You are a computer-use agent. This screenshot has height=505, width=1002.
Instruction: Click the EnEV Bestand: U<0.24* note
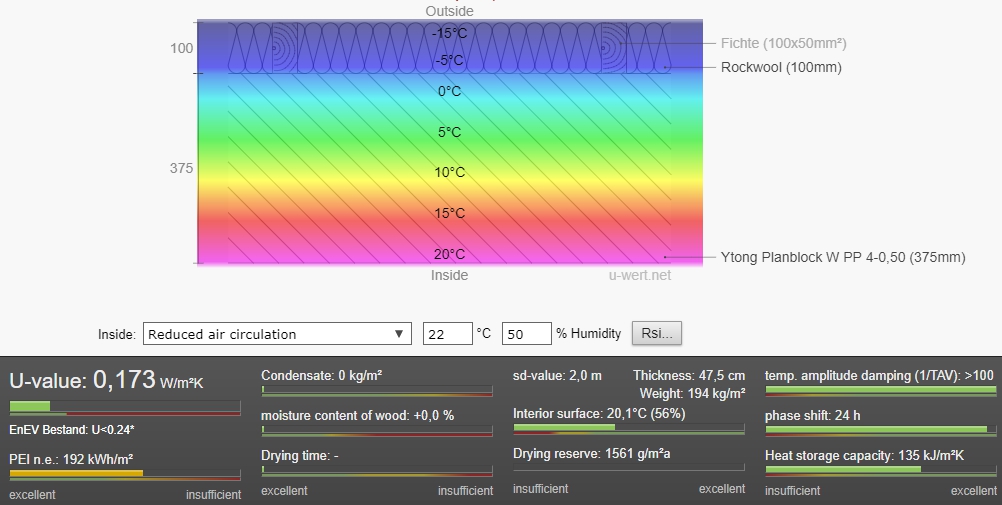pos(72,430)
